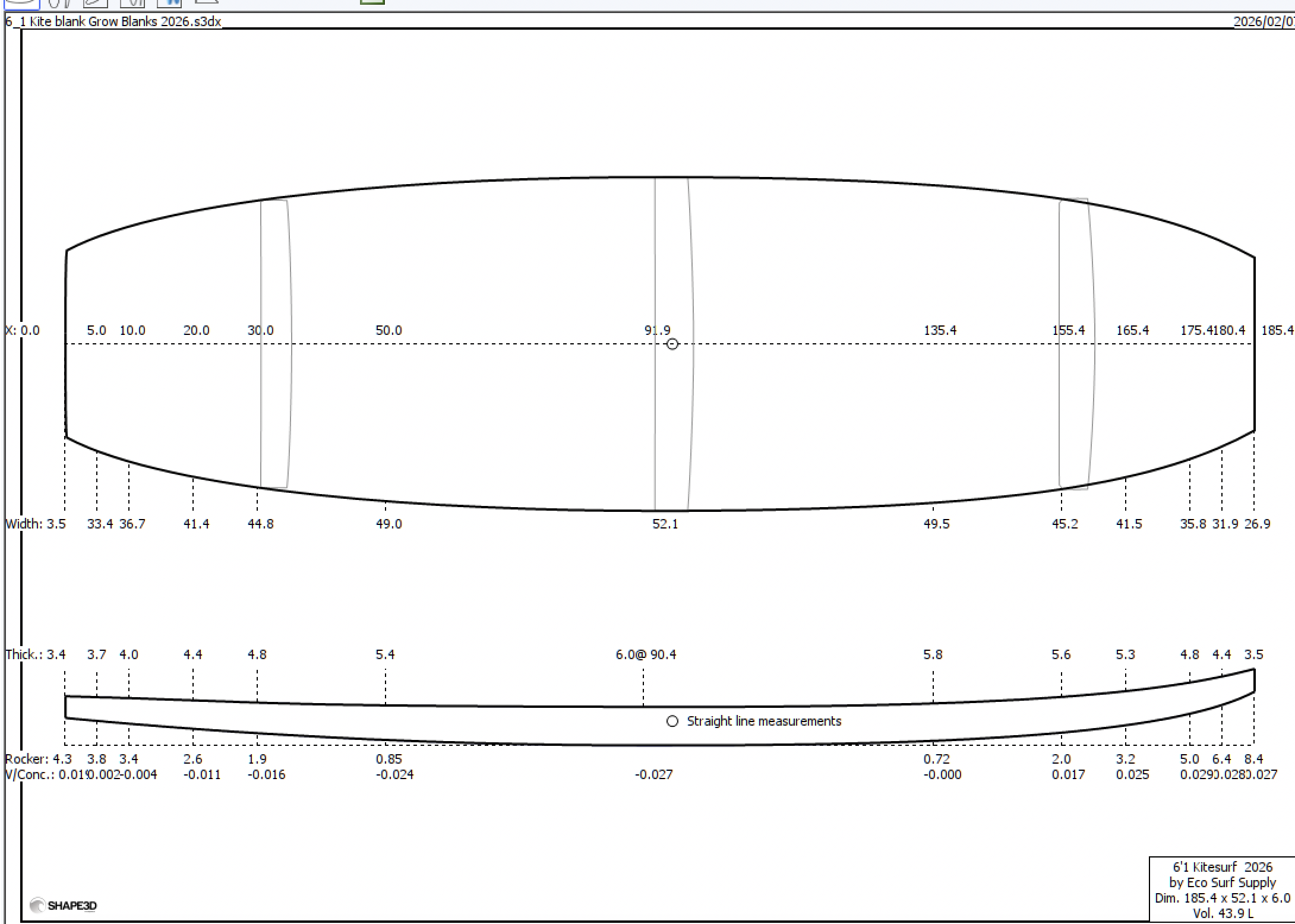
Task: Click the V/Conc. value -0.000
Action: click(942, 774)
